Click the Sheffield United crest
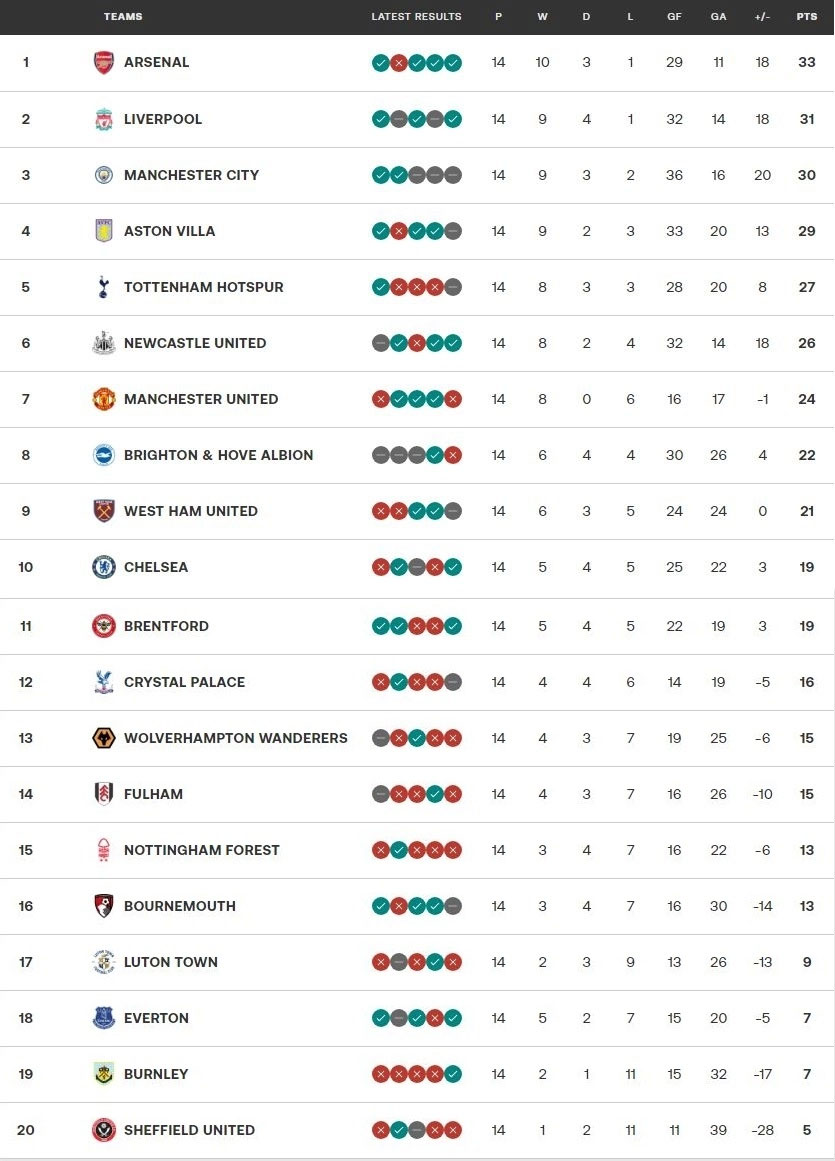The height and width of the screenshot is (1161, 835). tap(104, 1130)
